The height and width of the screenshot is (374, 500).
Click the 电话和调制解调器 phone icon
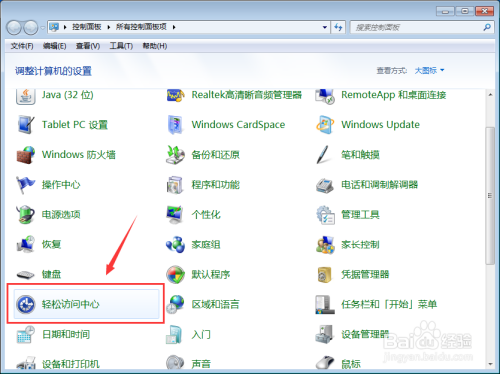(325, 185)
